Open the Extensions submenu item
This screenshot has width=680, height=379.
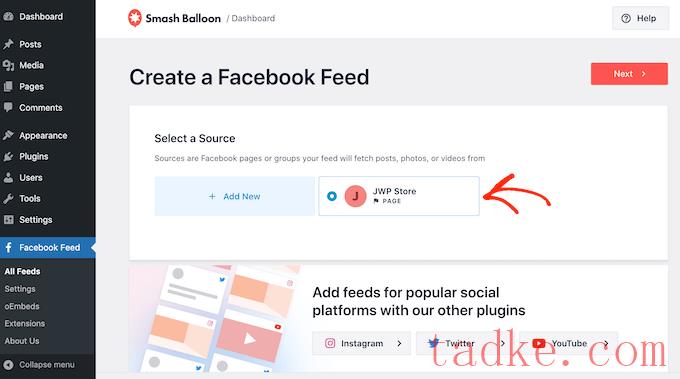pos(25,323)
